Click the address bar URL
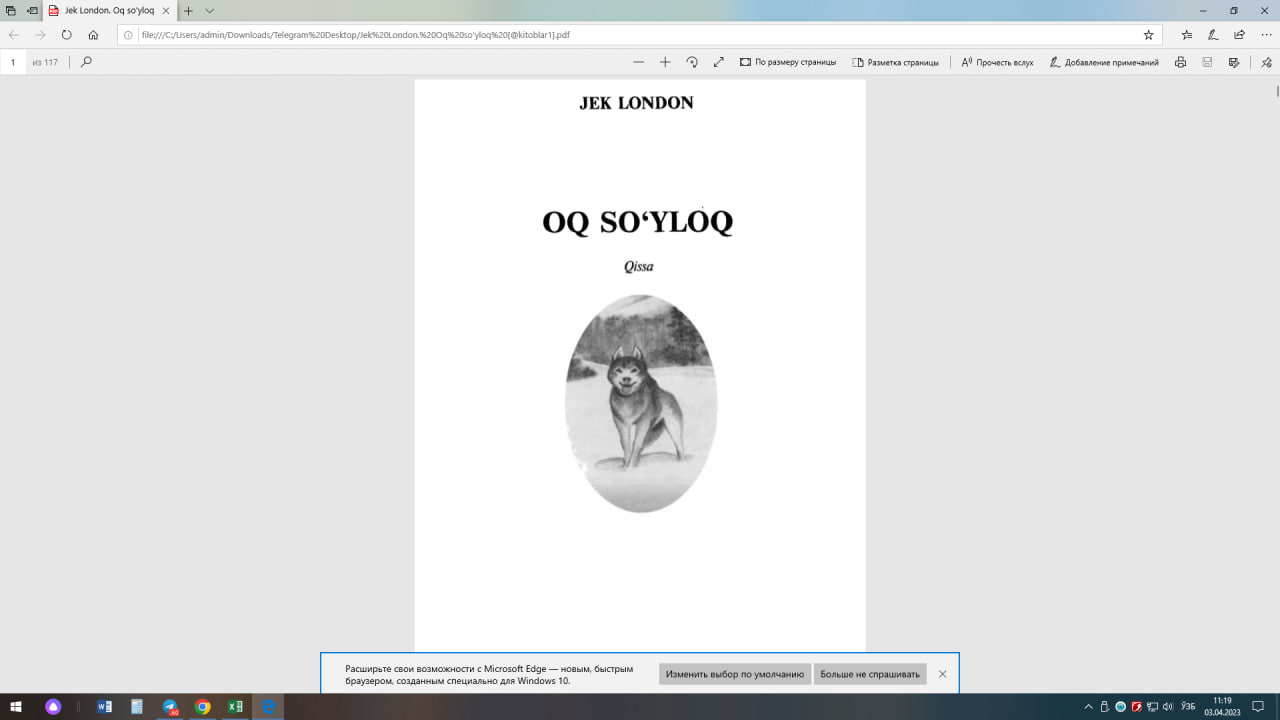This screenshot has width=1280, height=720. 356,34
